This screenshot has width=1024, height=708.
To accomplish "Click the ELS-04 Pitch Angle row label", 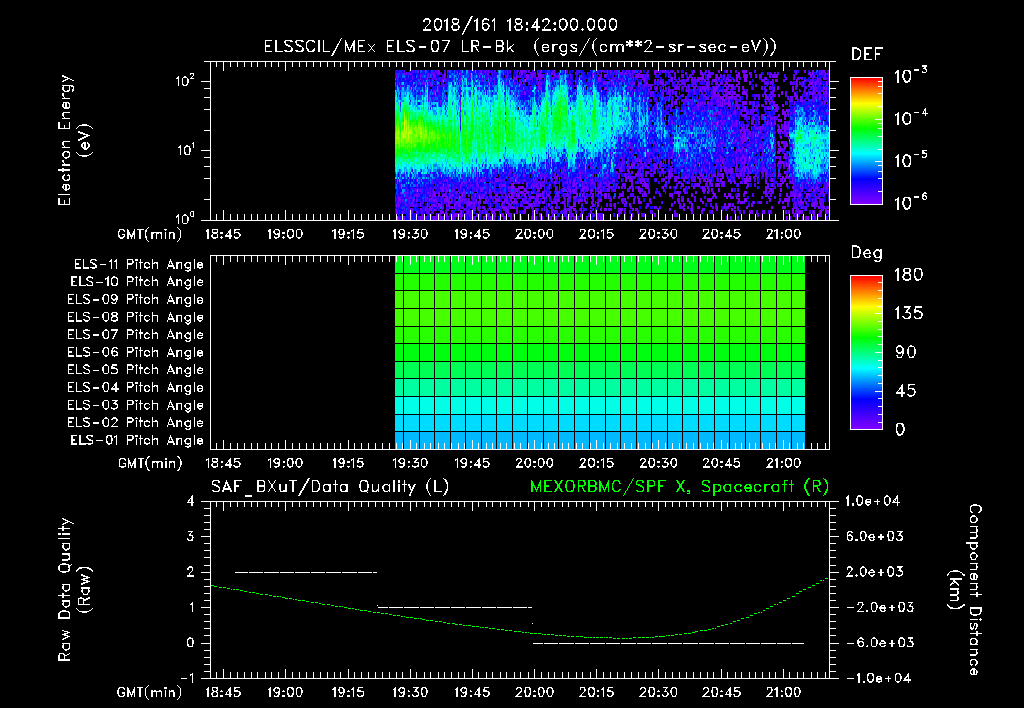I will (135, 387).
